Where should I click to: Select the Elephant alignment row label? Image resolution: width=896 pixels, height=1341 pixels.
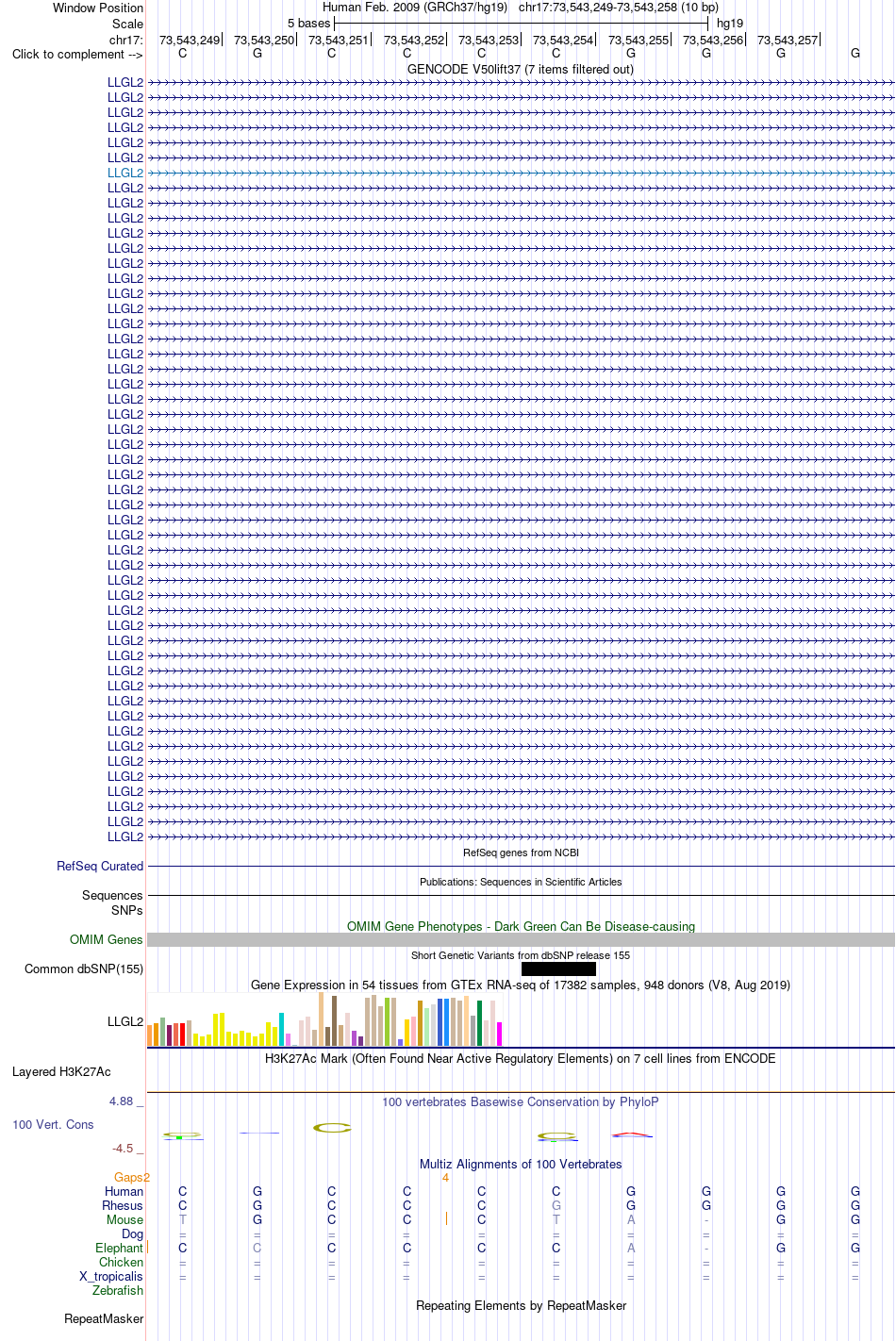click(x=119, y=1248)
